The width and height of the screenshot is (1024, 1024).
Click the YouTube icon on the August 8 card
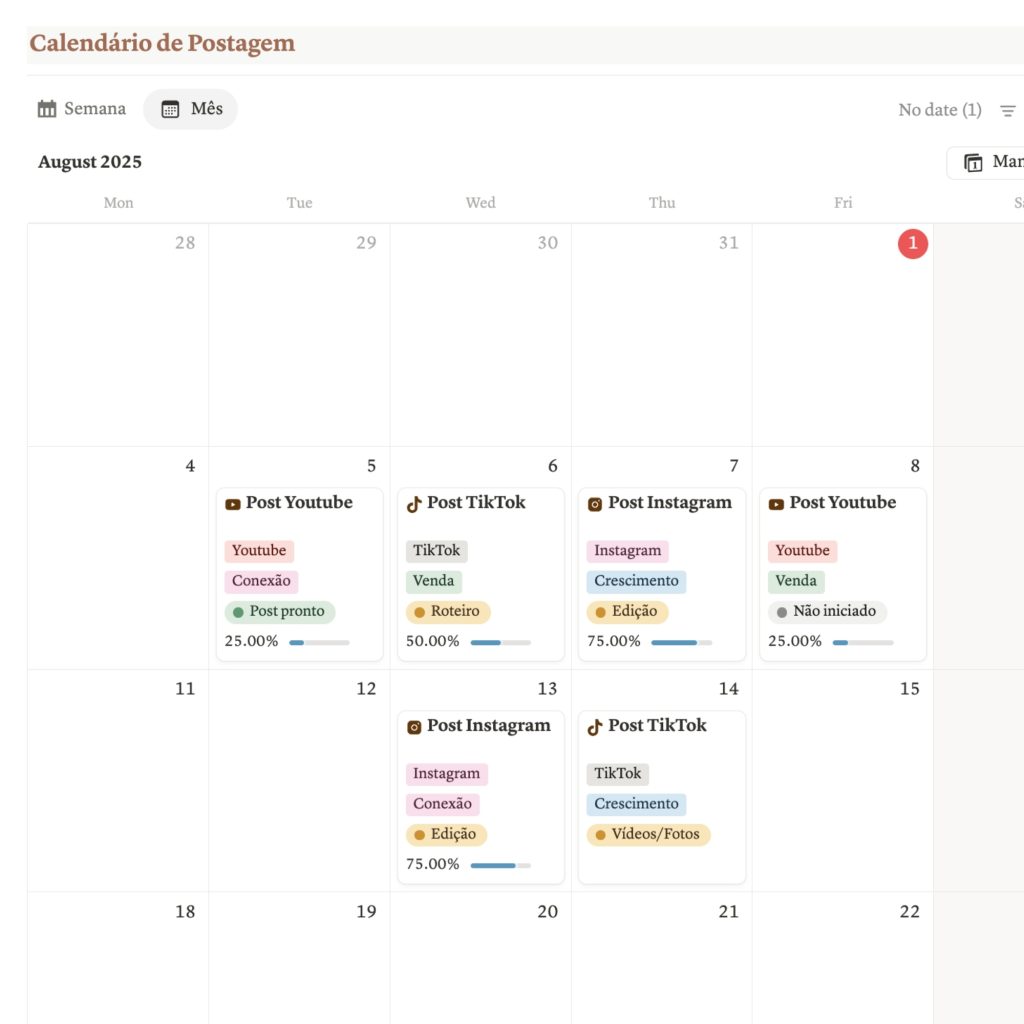click(777, 503)
